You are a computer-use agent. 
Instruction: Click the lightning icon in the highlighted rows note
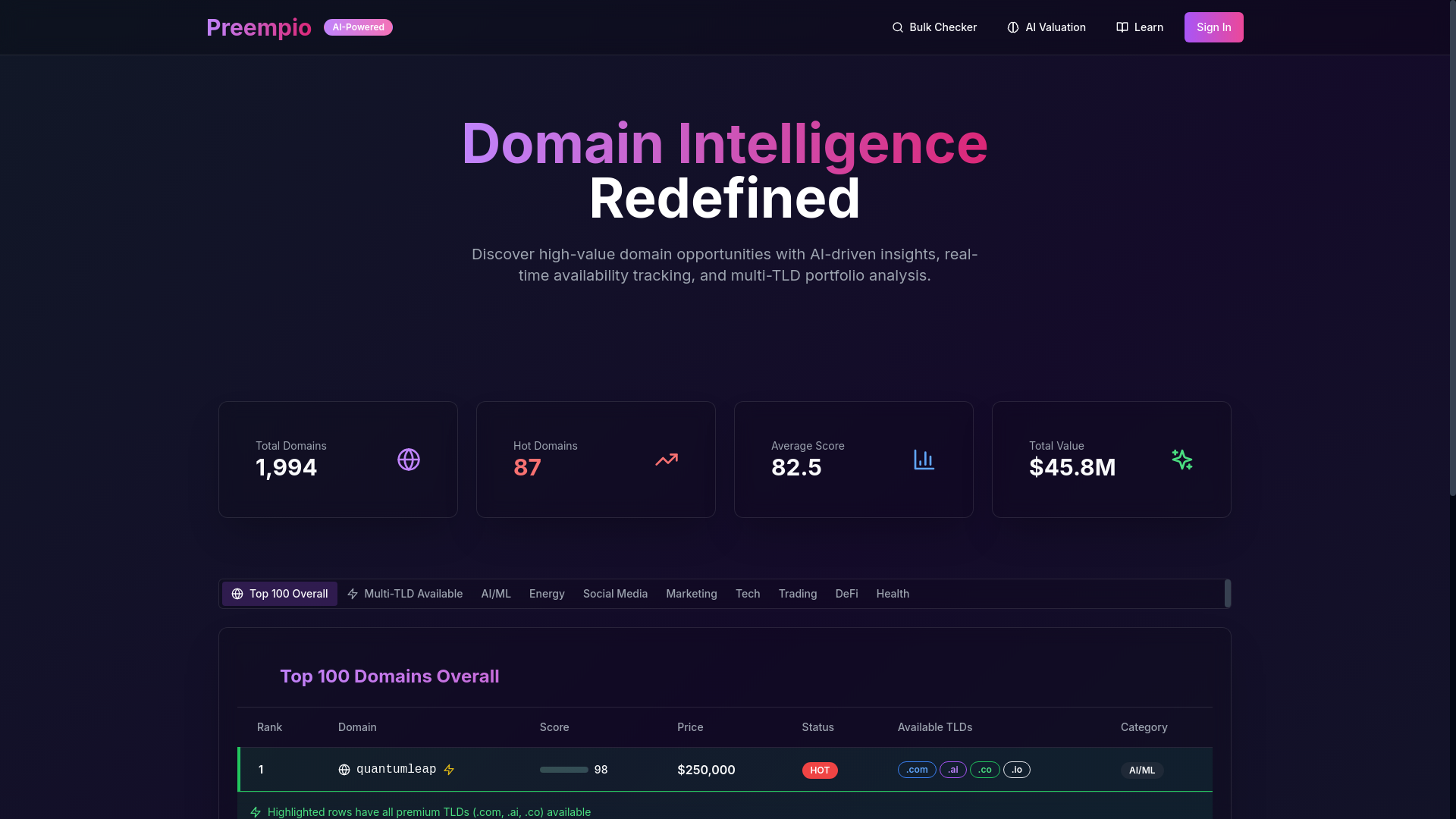point(256,812)
